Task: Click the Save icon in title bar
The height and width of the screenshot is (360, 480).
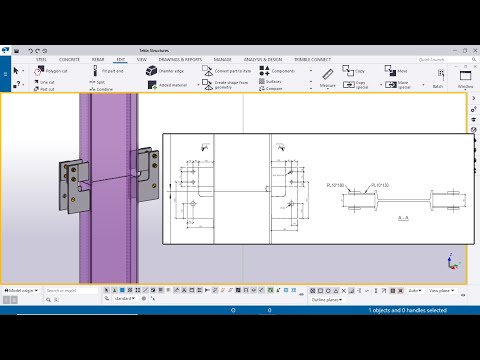Action: click(16, 51)
